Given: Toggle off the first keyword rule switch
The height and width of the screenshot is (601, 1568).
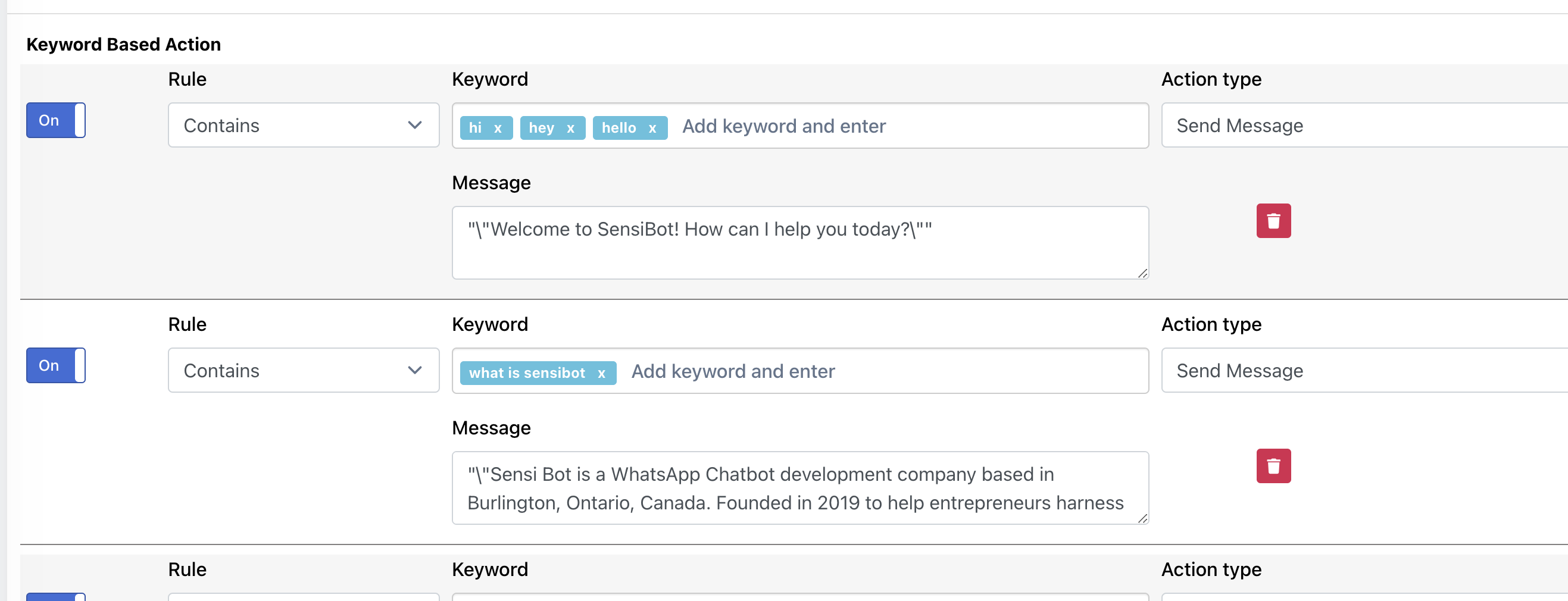Looking at the screenshot, I should pos(55,120).
